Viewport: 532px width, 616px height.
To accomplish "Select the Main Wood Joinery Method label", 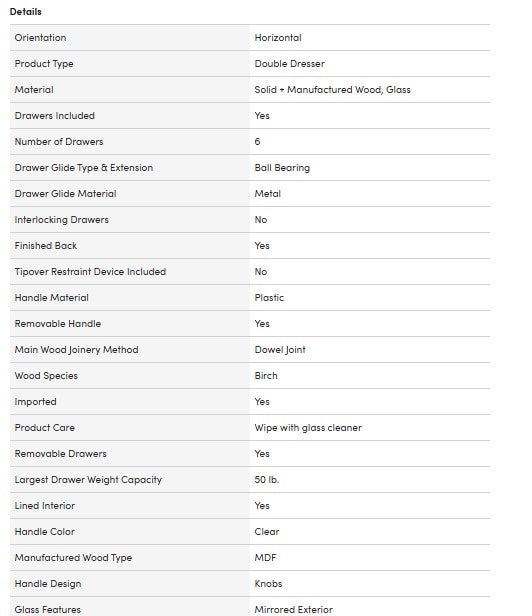I will [x=77, y=350].
